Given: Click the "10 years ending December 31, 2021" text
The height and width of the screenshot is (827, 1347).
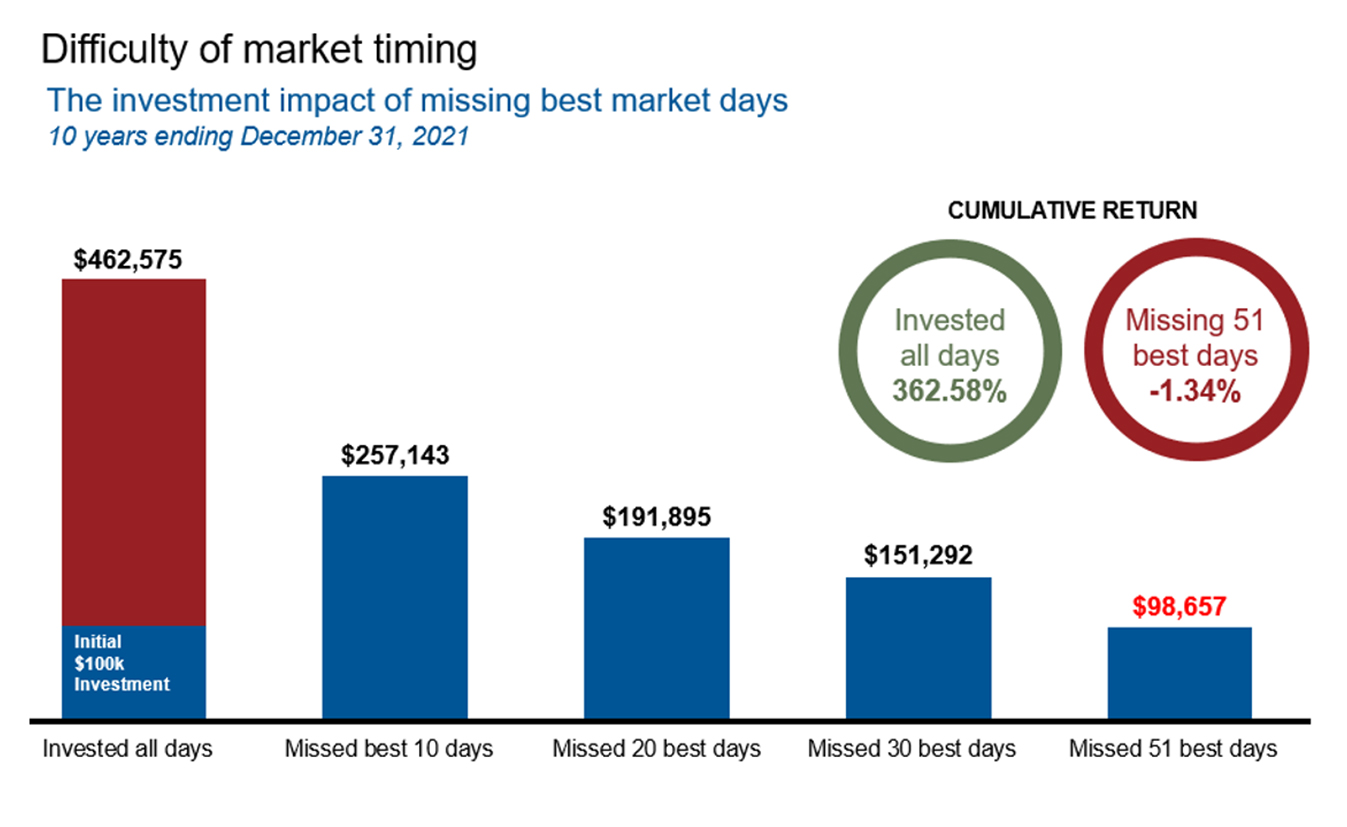Looking at the screenshot, I should pos(259,136).
